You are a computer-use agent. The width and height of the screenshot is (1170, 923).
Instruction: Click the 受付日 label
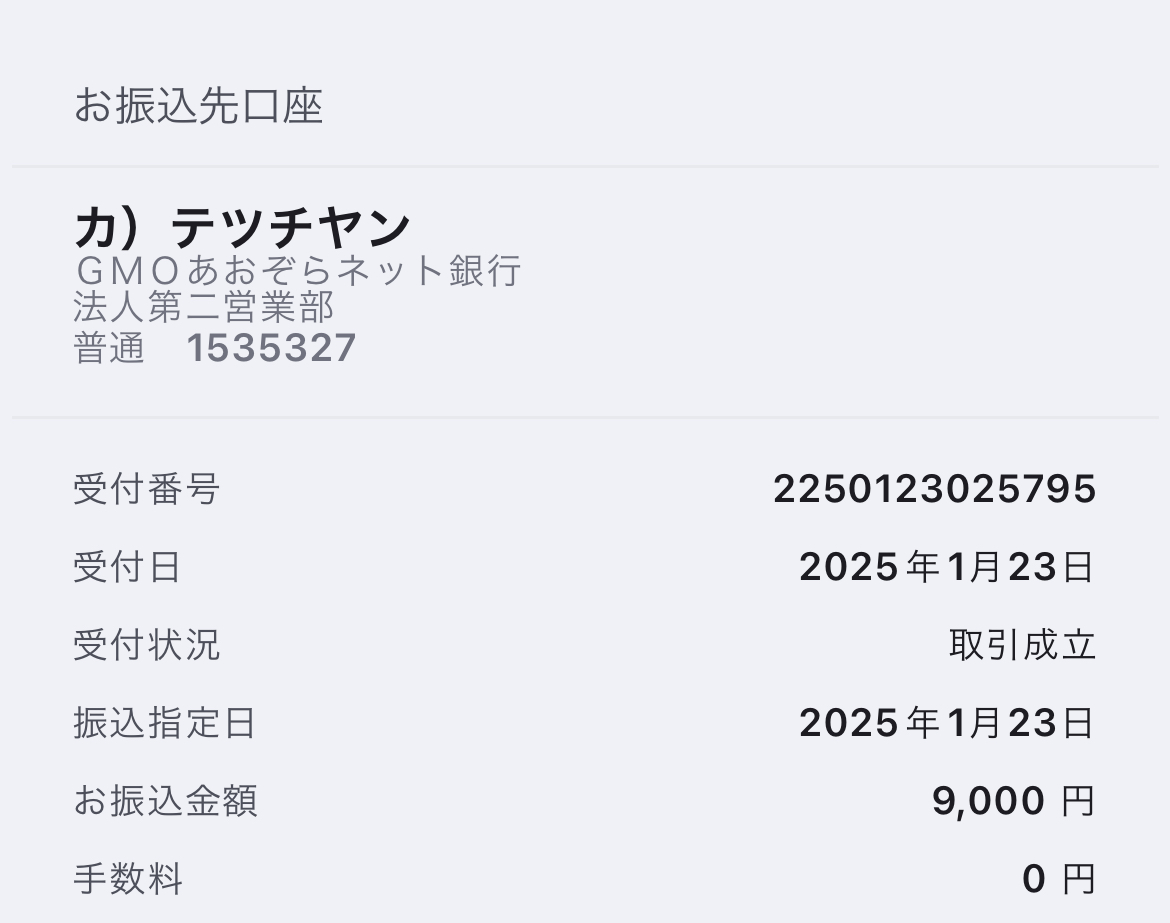[128, 567]
